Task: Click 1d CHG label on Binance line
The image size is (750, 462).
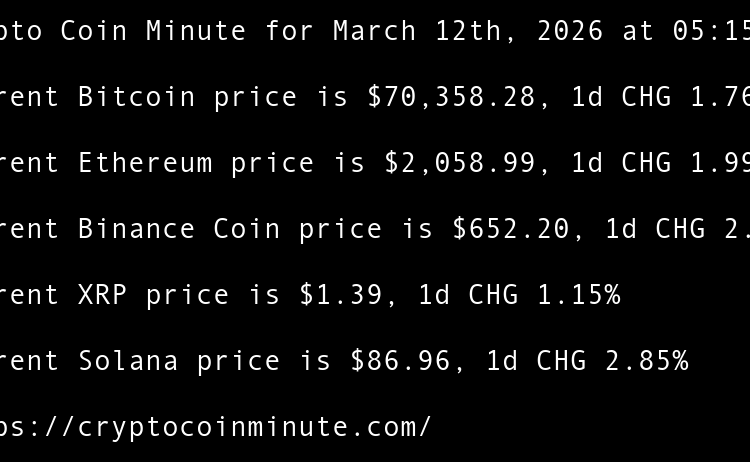Action: pos(656,229)
